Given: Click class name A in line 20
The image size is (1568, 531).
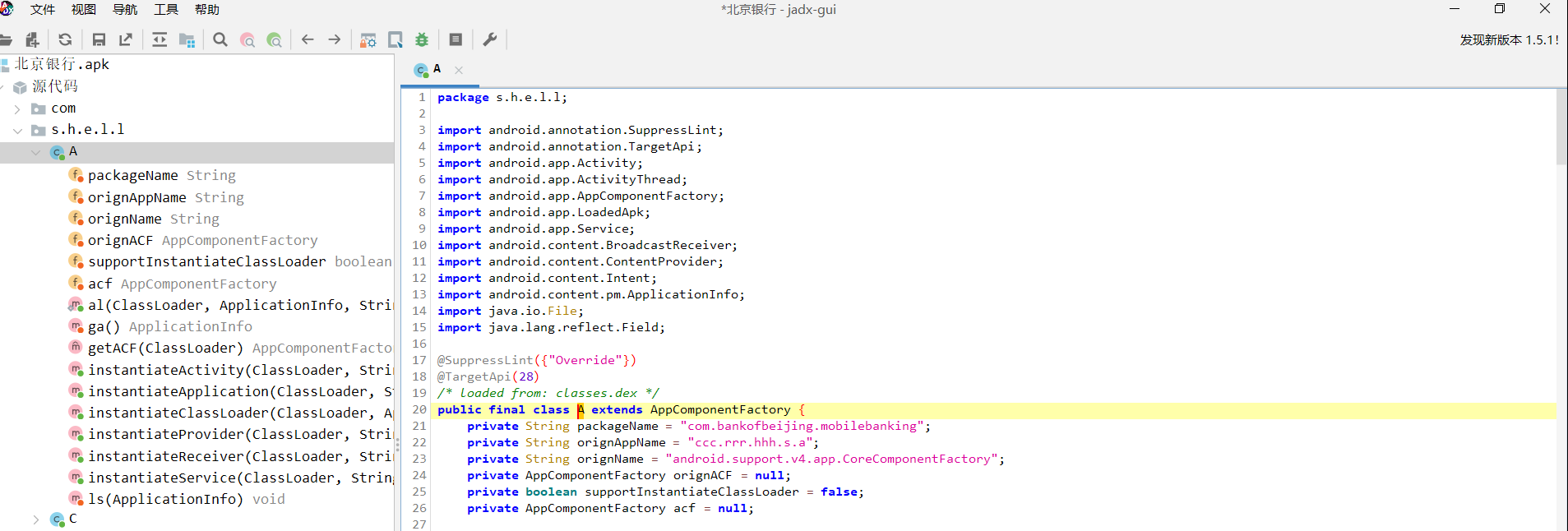Looking at the screenshot, I should click(x=580, y=410).
